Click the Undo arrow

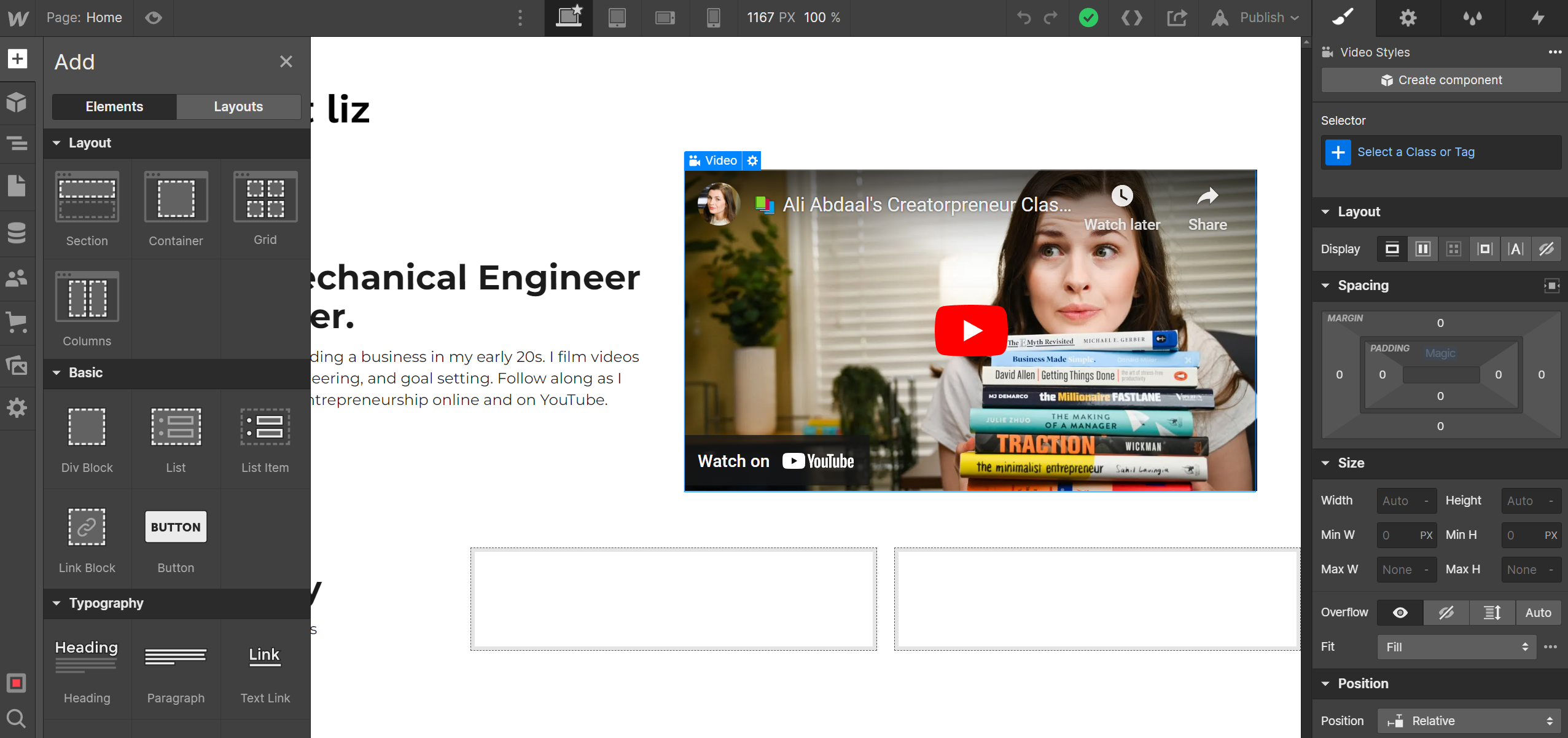click(x=1023, y=18)
